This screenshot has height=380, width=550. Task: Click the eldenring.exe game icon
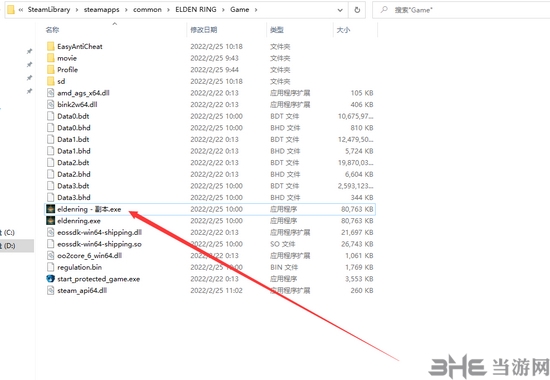51,221
